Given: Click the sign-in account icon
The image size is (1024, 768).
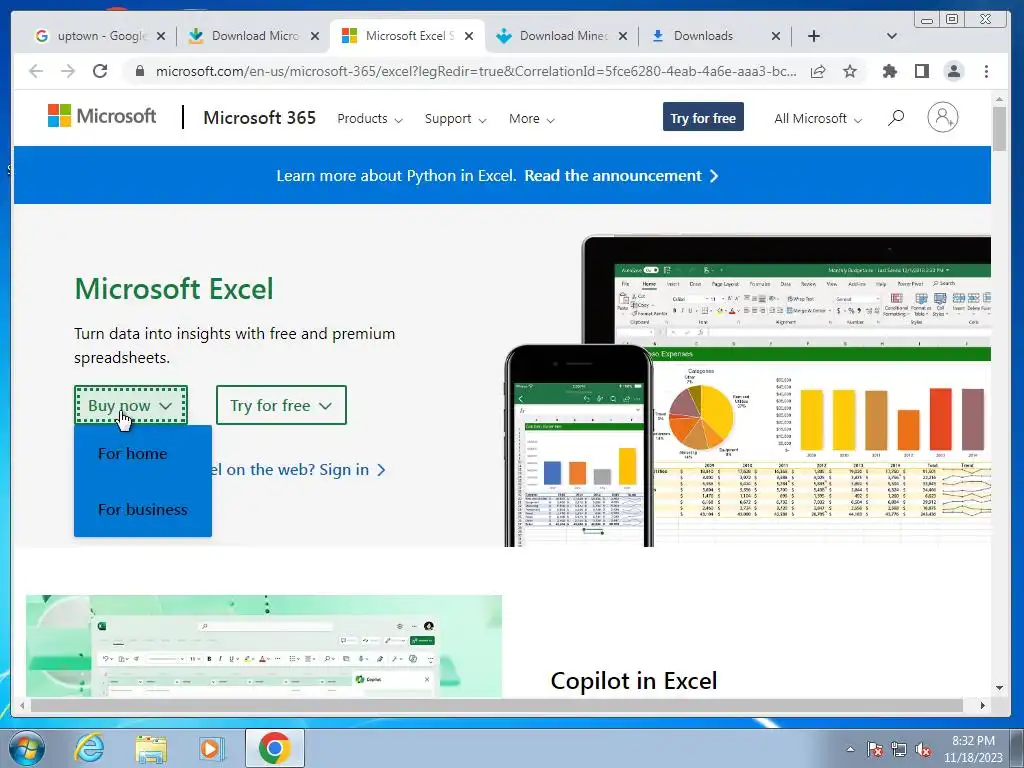Looking at the screenshot, I should coord(942,118).
